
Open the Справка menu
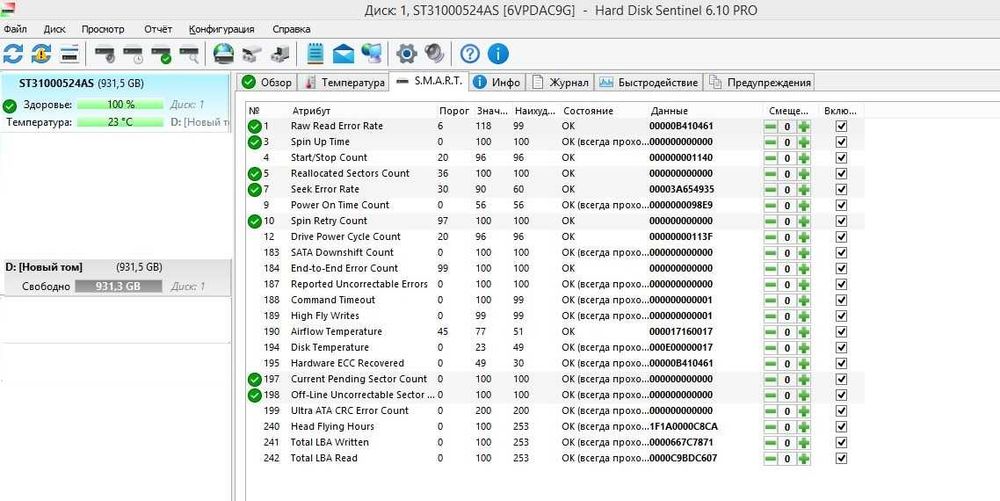tap(291, 29)
